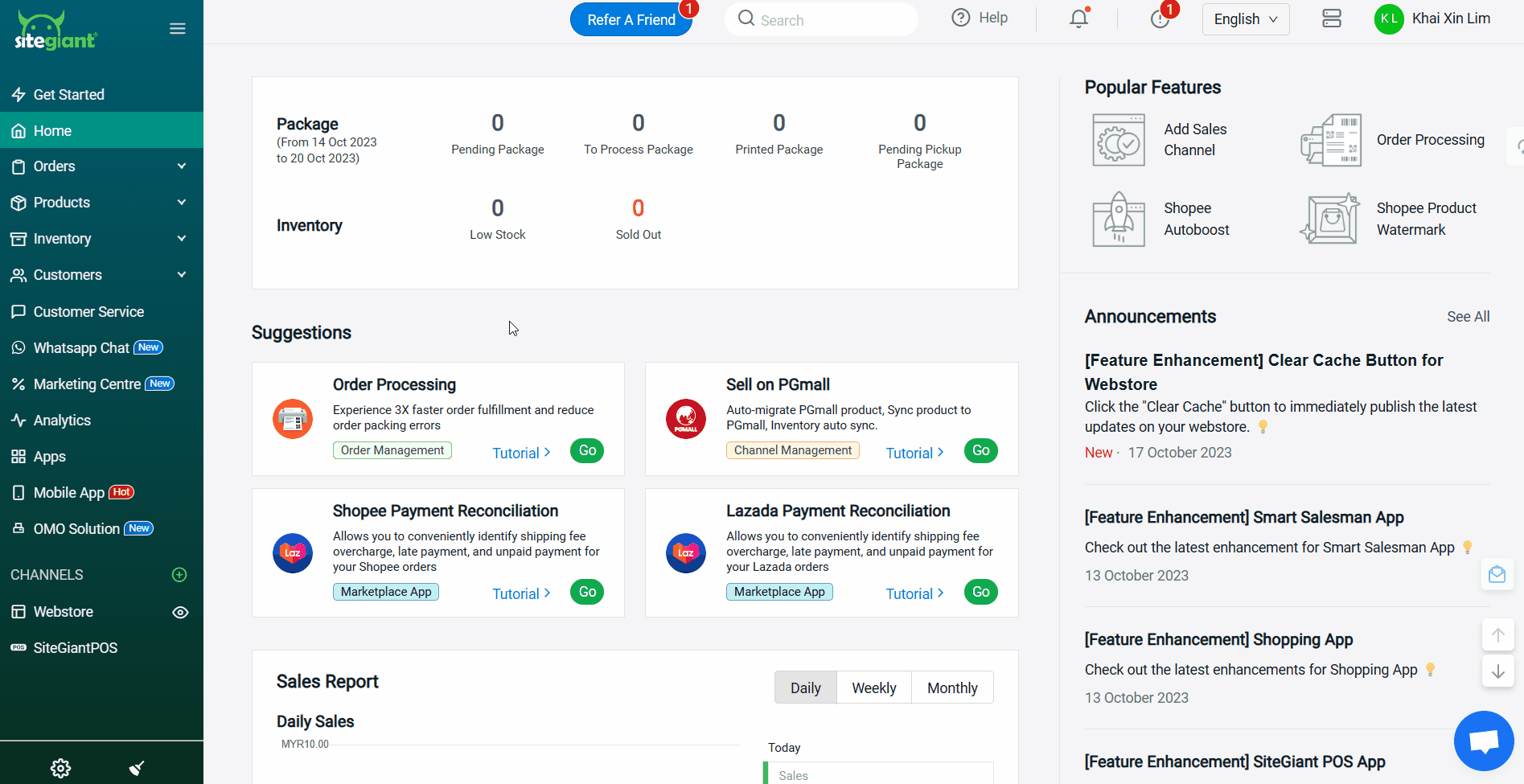
Task: Click the clear cache broom icon
Action: point(137,768)
